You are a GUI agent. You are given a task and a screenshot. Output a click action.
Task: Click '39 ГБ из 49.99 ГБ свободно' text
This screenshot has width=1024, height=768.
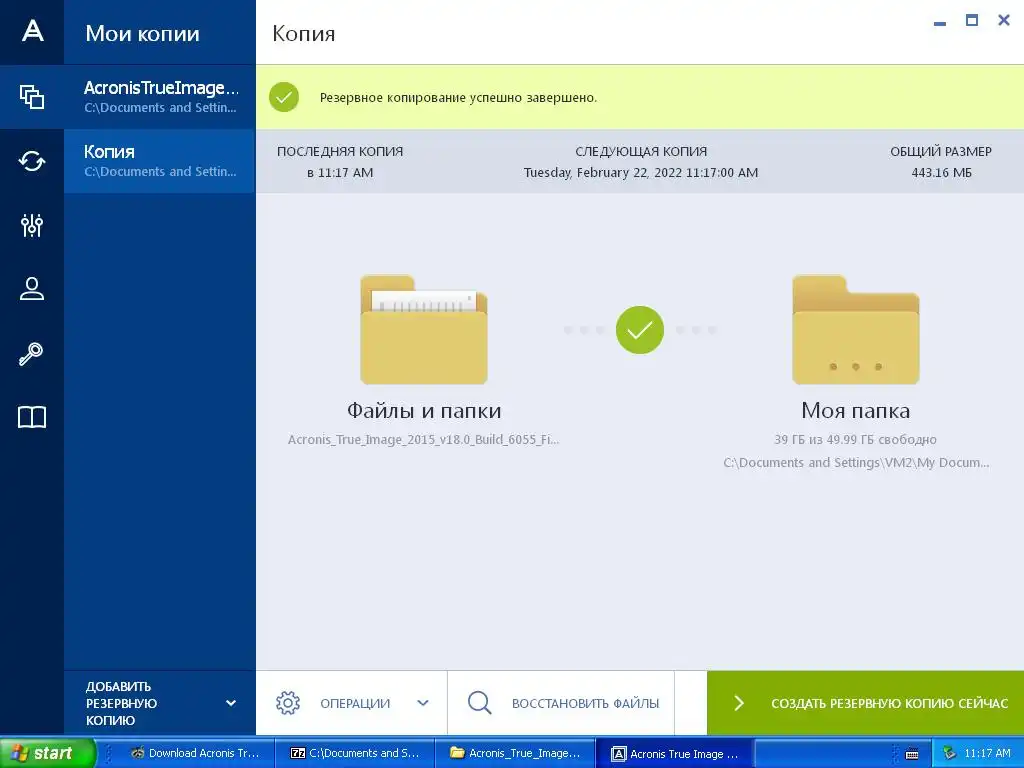(x=856, y=440)
